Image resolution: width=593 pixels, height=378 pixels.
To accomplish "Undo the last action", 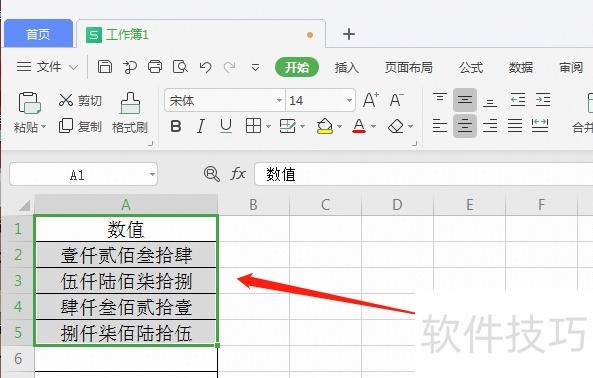I will pos(205,67).
